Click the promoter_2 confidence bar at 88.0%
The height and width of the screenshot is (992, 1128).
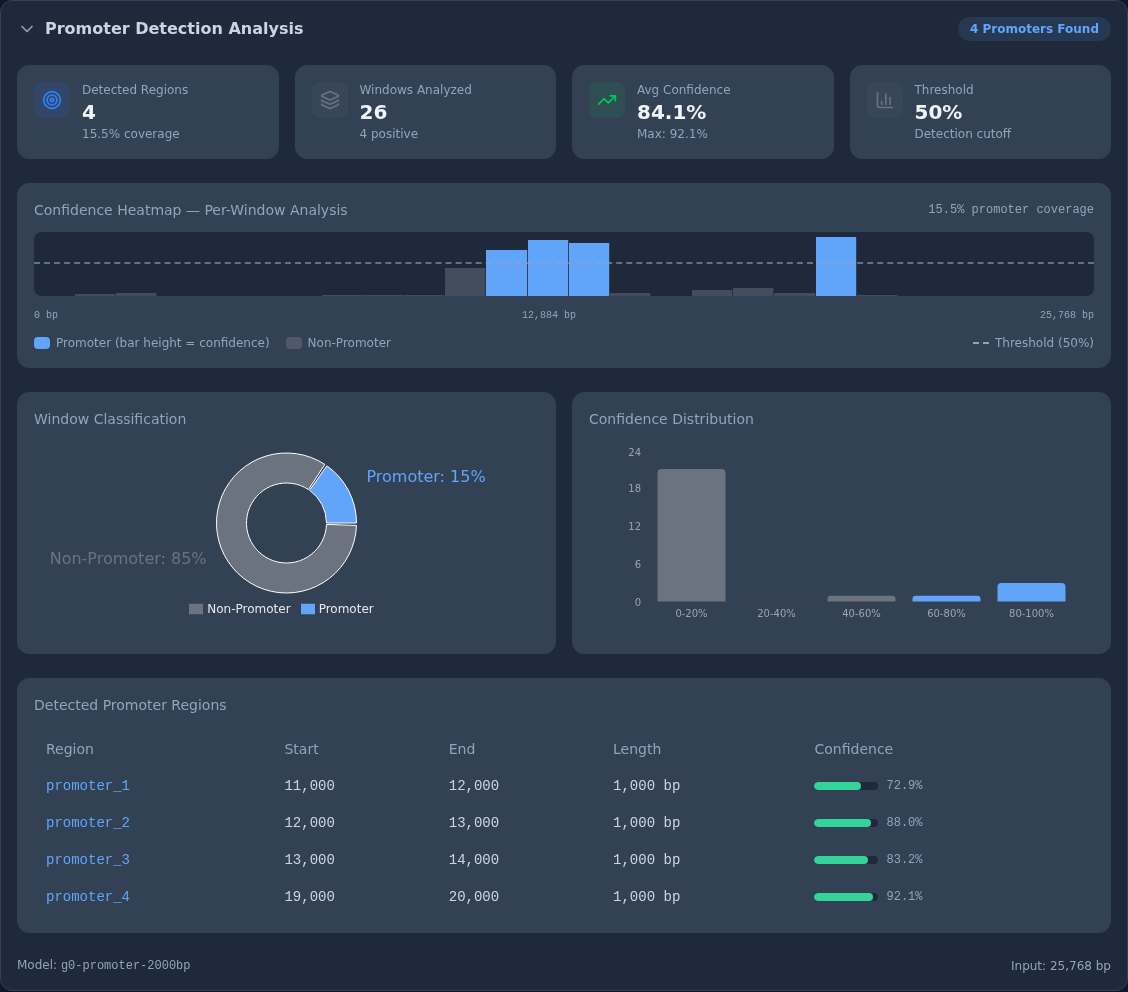pyautogui.click(x=846, y=822)
